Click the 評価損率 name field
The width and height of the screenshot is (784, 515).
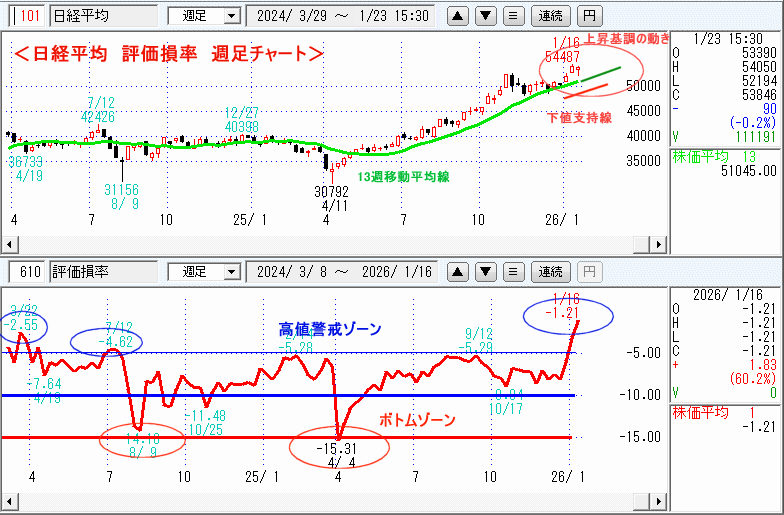coord(104,272)
